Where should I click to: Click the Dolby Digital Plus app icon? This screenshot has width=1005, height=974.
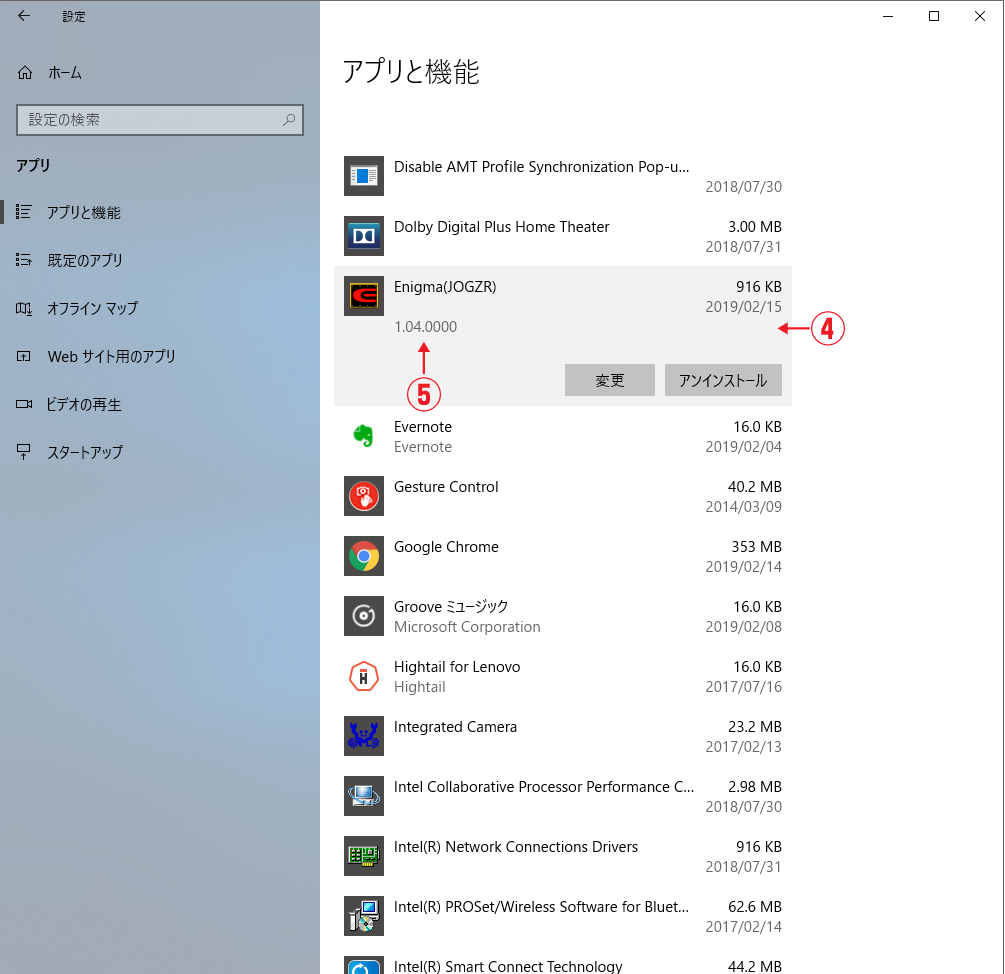(363, 236)
